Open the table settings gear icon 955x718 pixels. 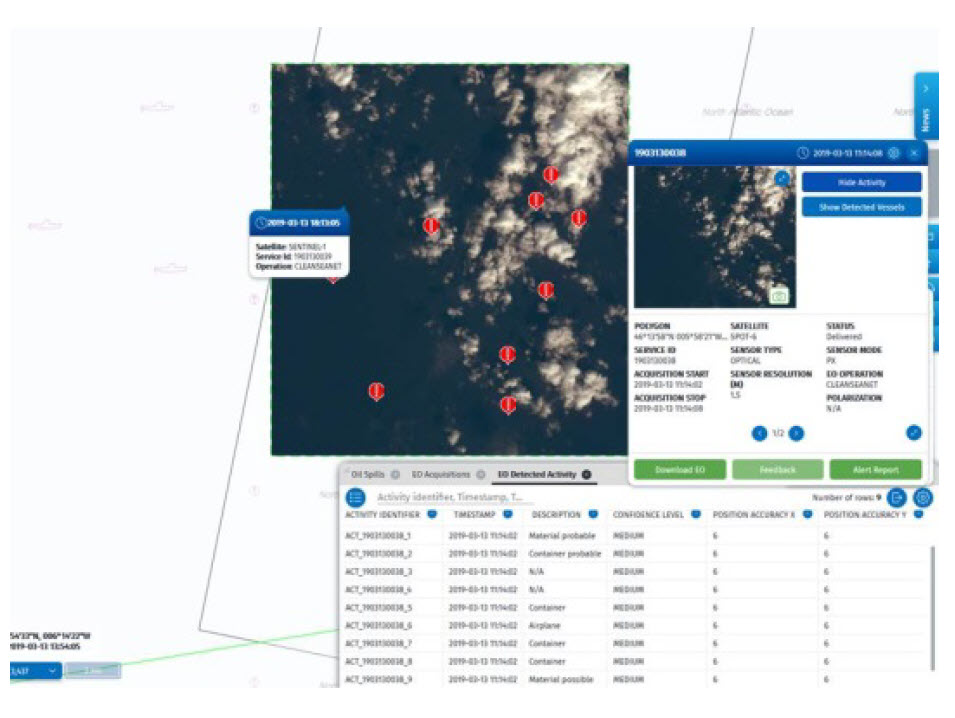923,498
